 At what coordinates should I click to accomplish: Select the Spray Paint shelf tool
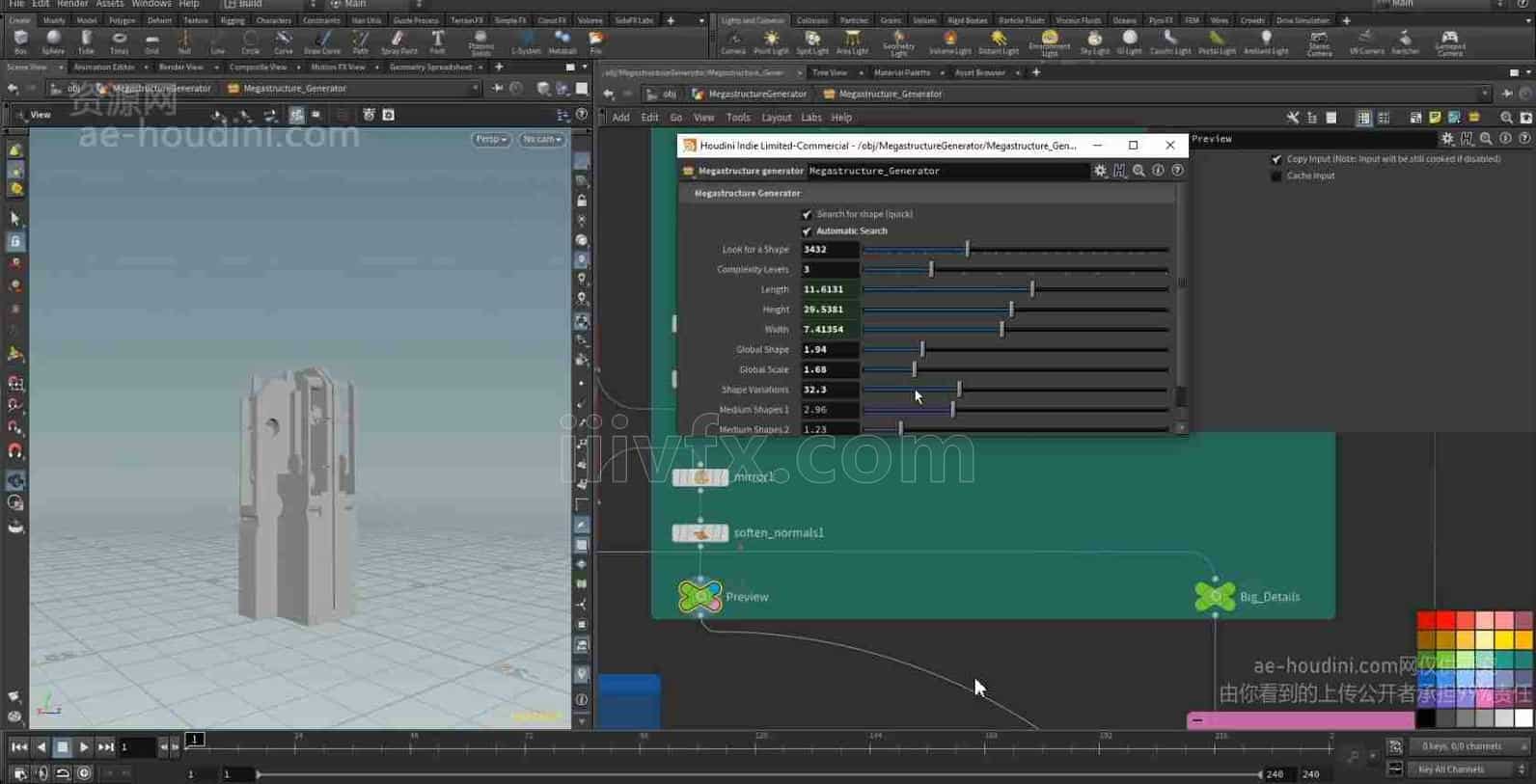coord(398,41)
